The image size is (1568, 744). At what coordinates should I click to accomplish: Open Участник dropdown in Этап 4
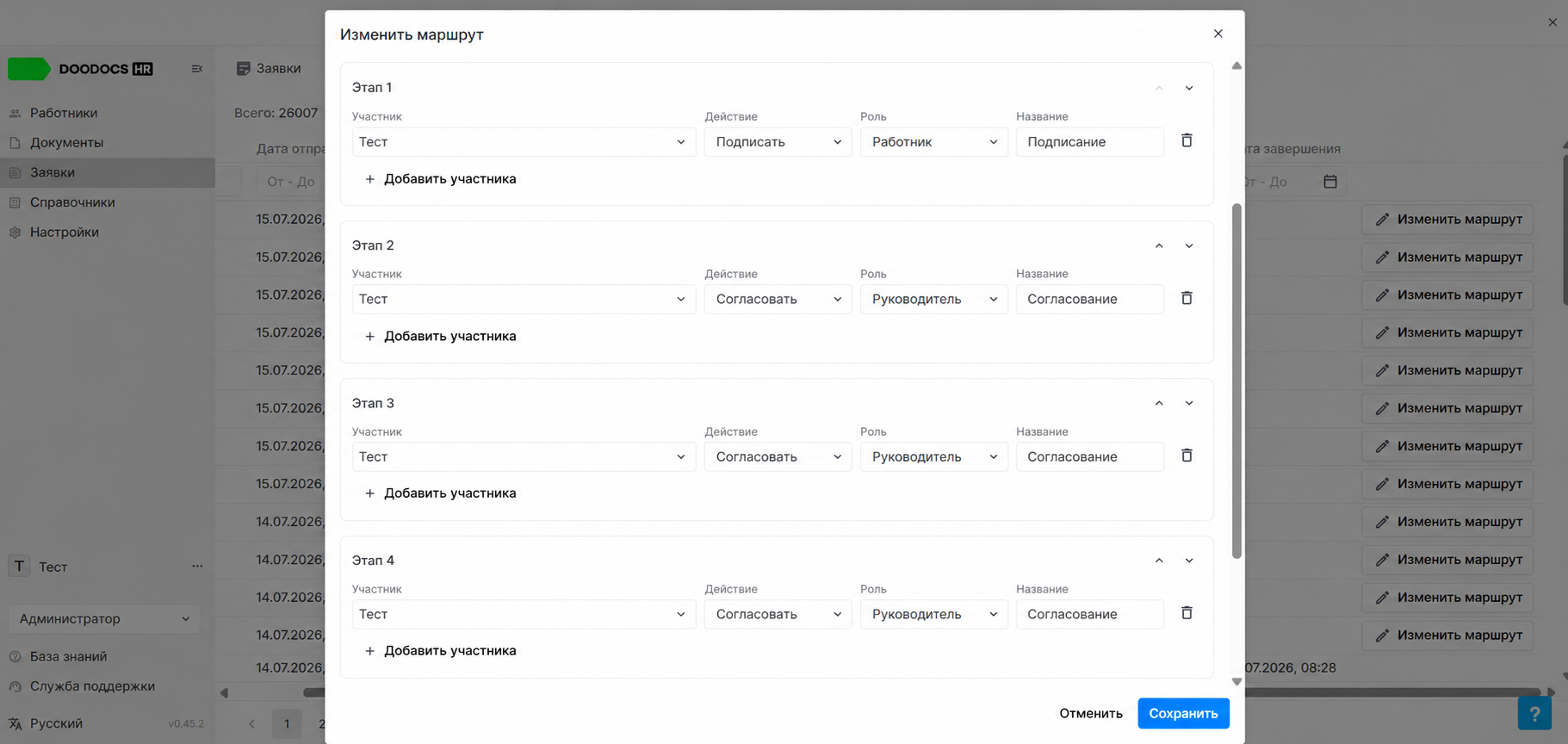tap(524, 614)
